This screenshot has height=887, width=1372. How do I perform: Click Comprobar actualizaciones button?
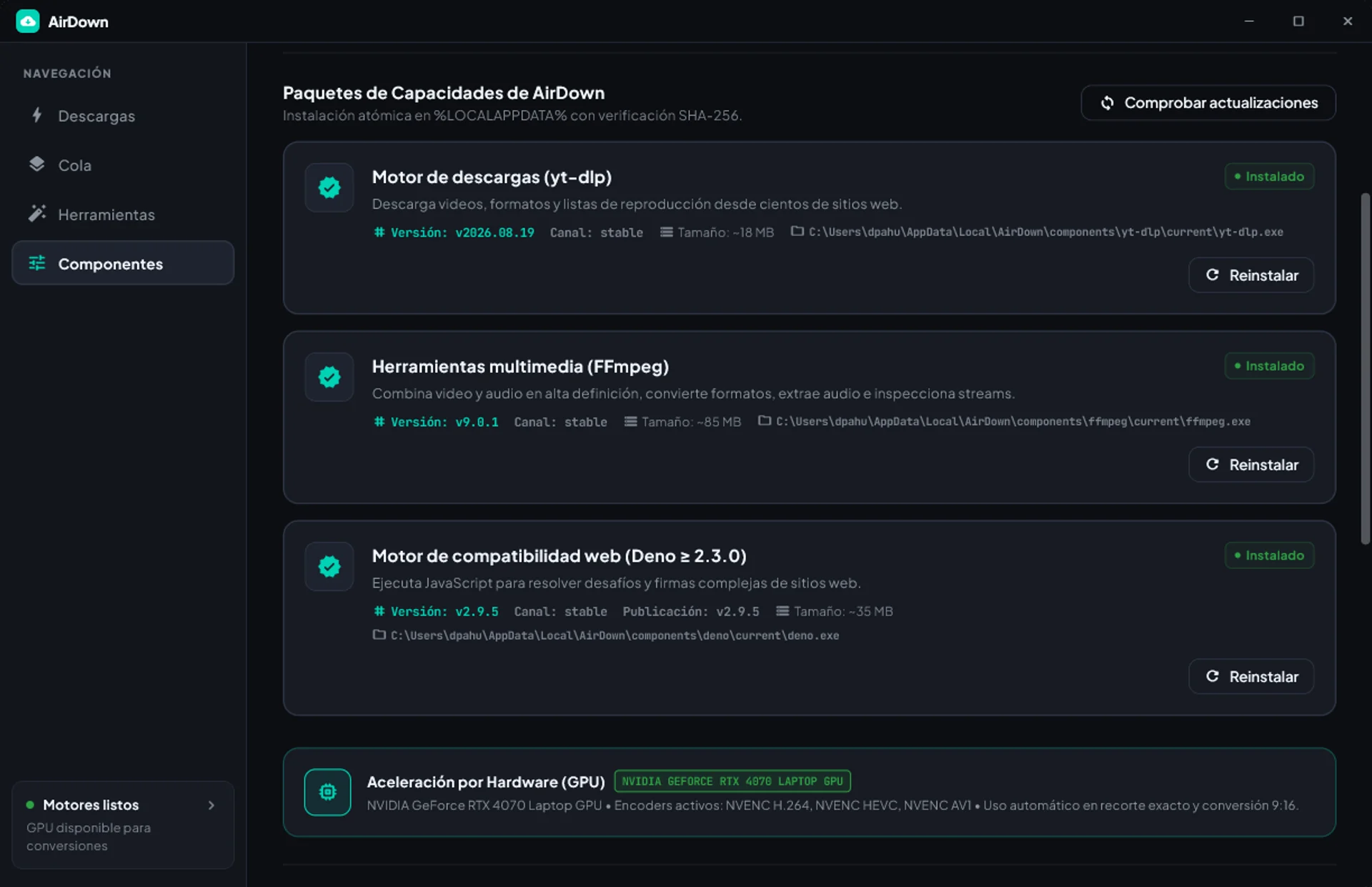[1208, 103]
